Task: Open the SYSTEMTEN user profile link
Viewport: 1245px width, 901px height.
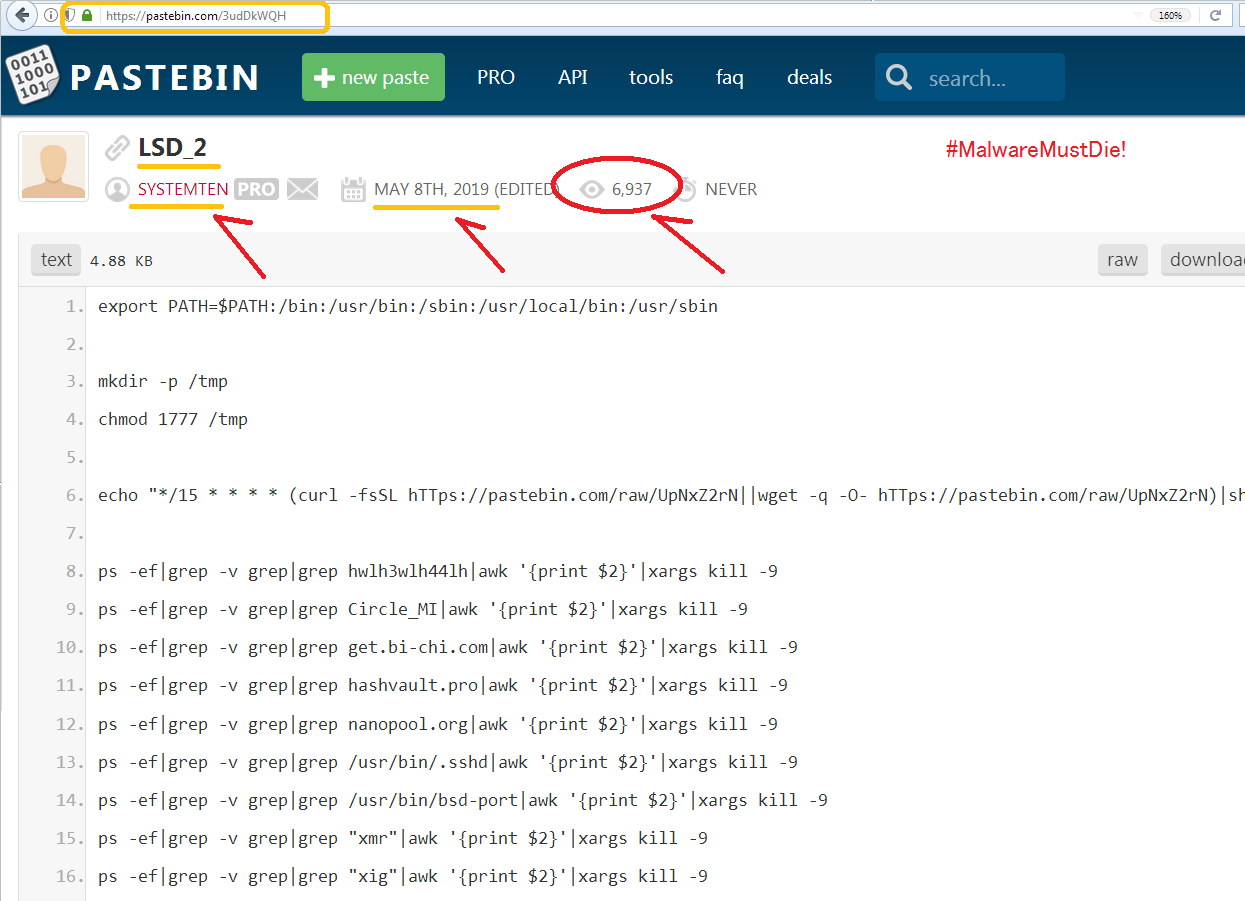Action: click(183, 189)
